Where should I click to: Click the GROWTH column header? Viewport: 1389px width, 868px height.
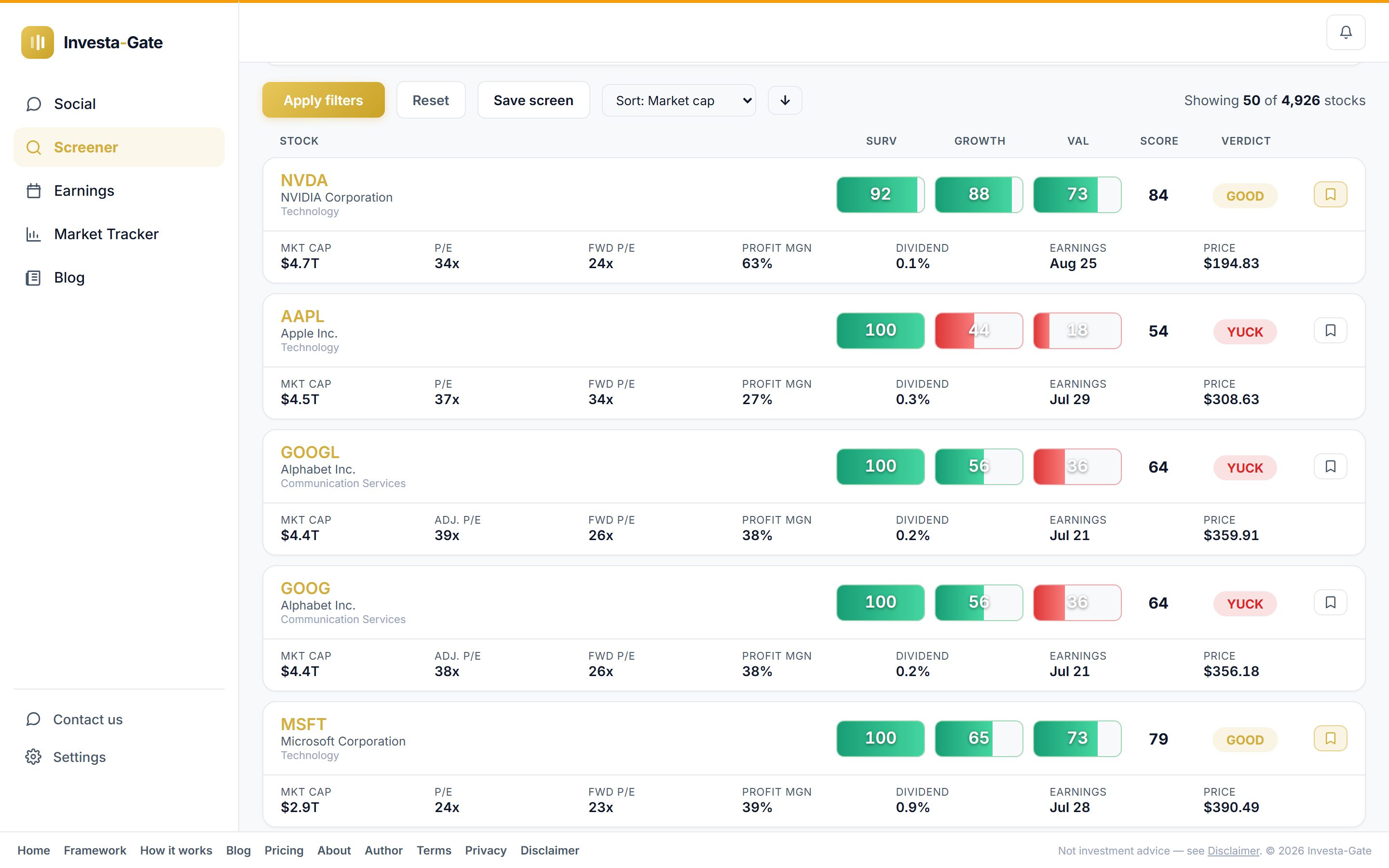979,141
